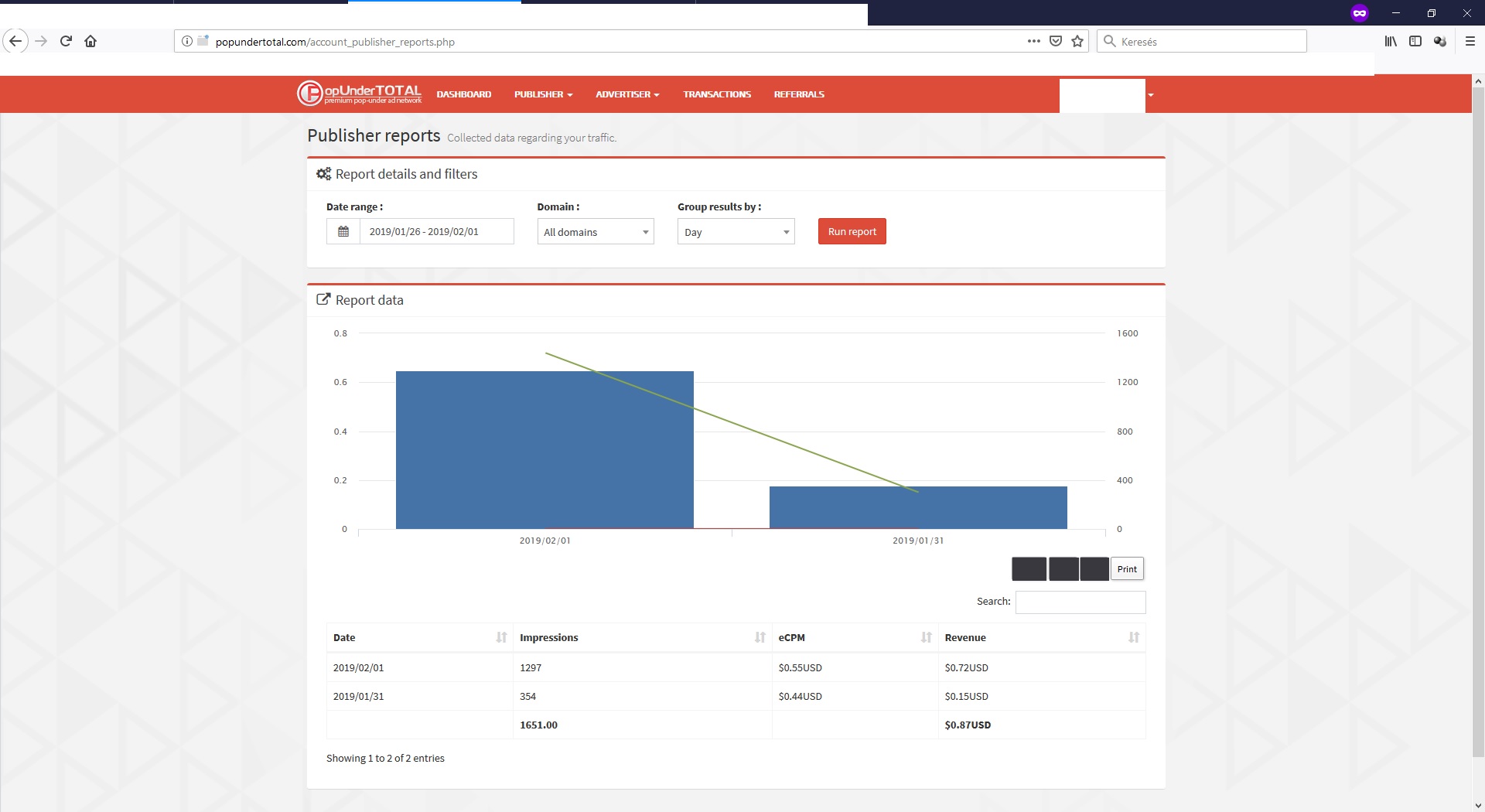This screenshot has height=812, width=1485.
Task: Expand the Publisher navigation menu
Action: click(543, 94)
